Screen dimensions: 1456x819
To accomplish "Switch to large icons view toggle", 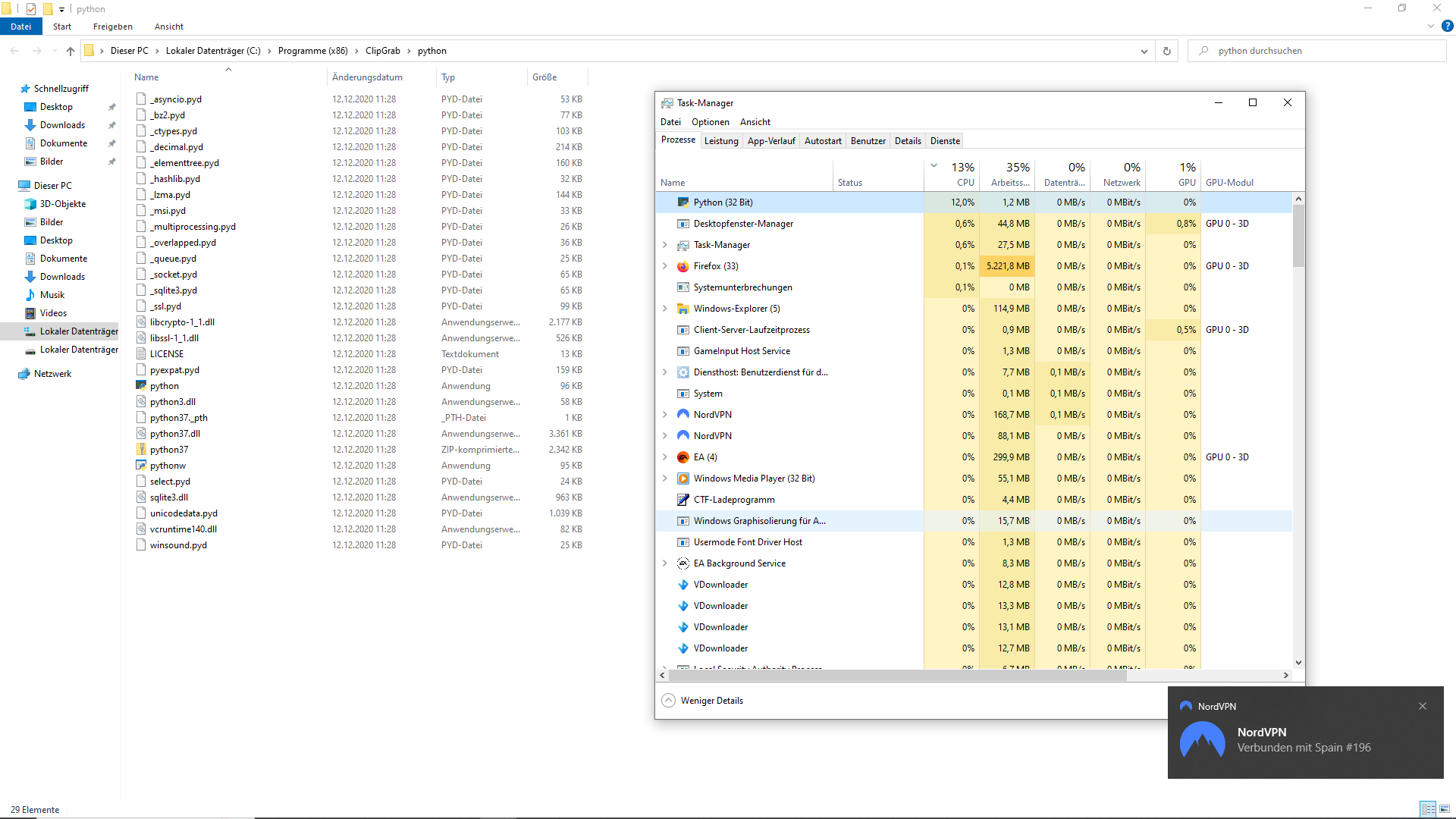I will click(x=1445, y=809).
